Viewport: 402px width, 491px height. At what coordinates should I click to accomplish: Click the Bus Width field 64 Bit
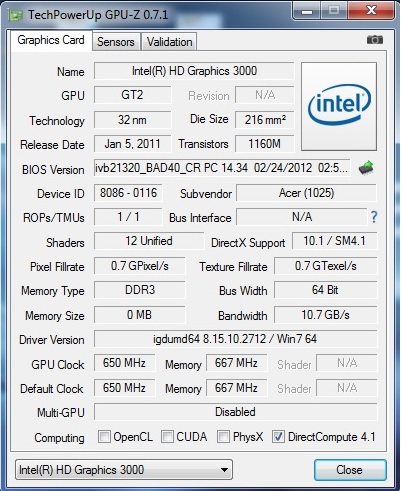(326, 290)
